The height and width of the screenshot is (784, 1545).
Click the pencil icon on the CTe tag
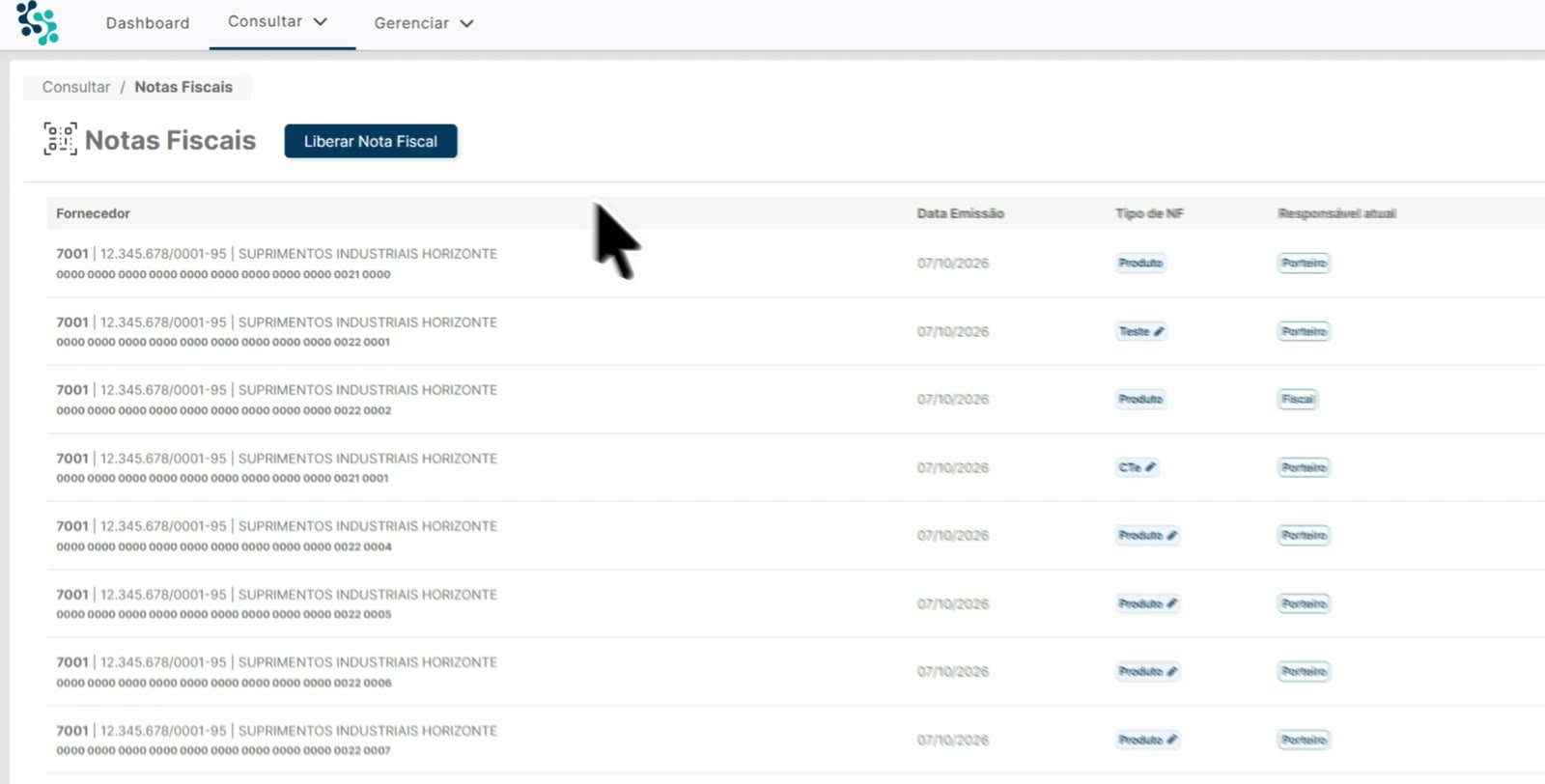pos(1150,467)
